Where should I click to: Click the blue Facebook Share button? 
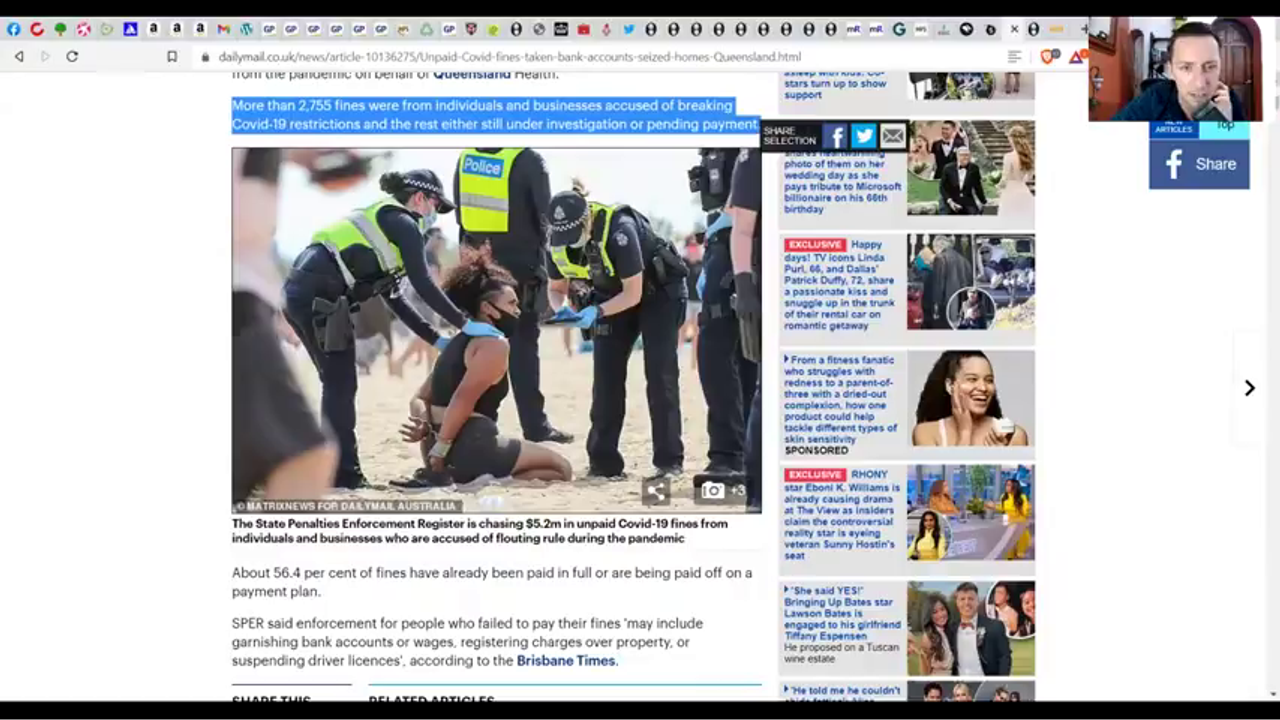[x=1199, y=164]
